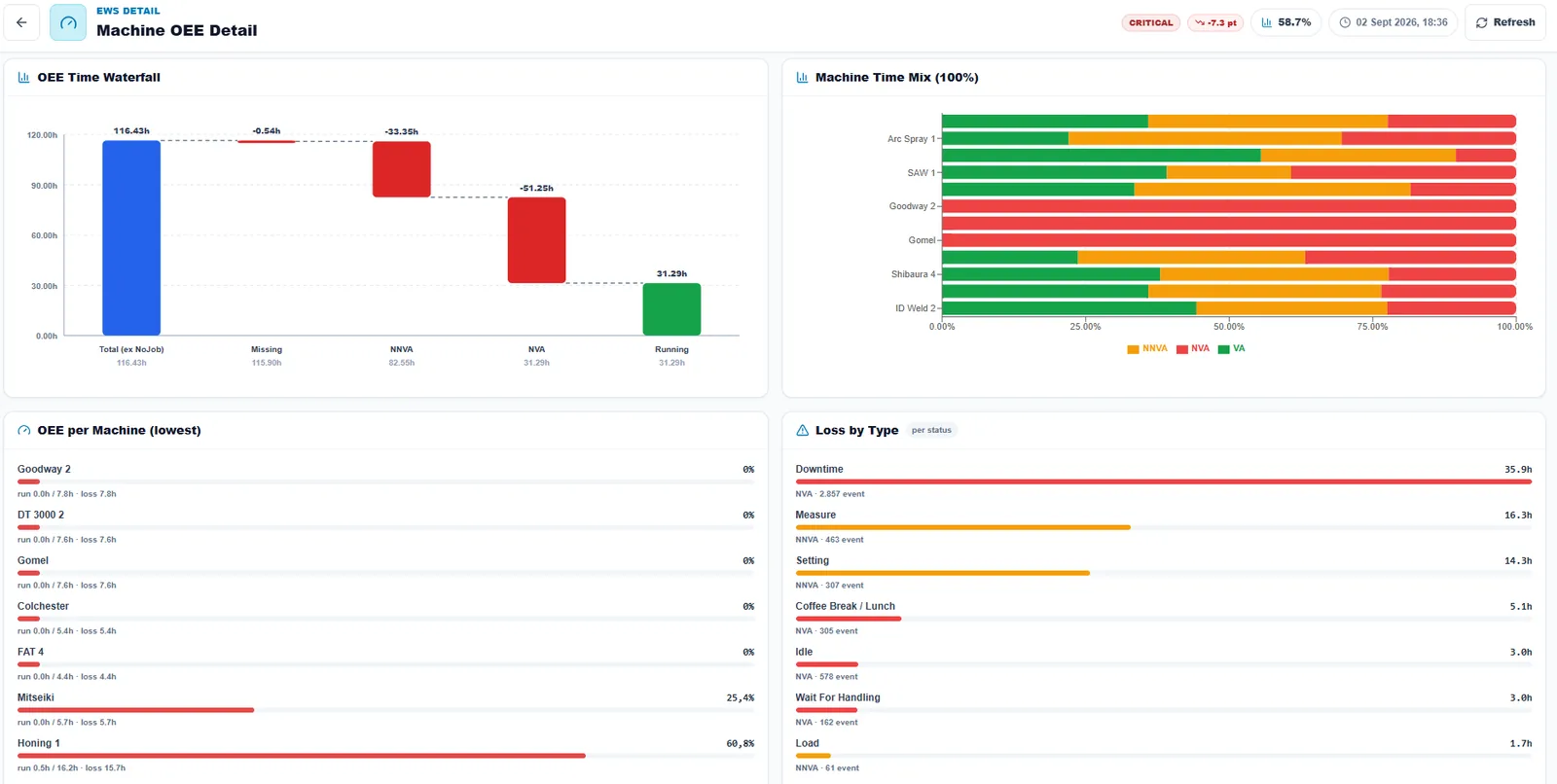
Task: Click the green Running waterfall bar
Action: tap(671, 309)
